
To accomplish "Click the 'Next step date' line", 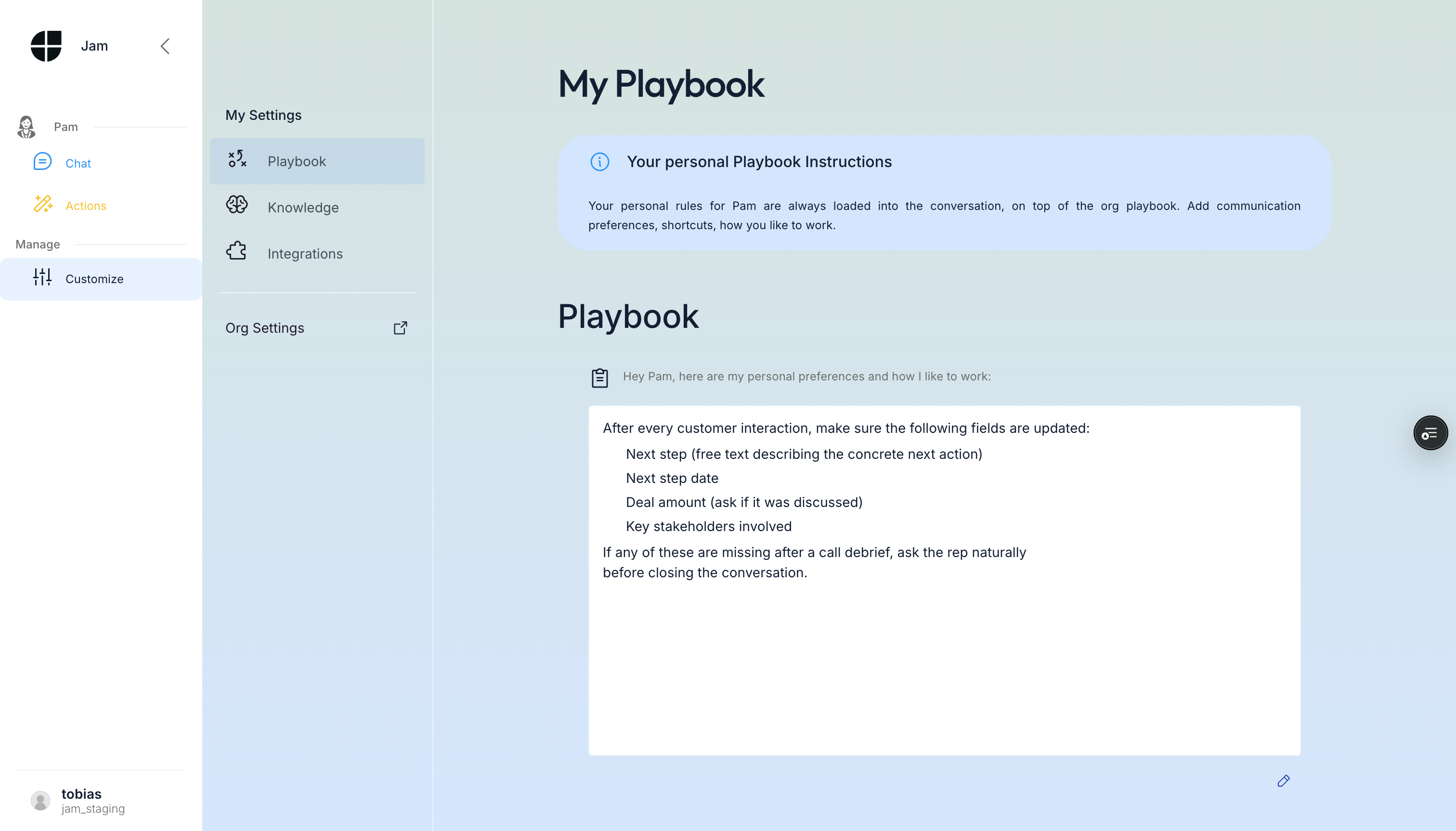I will point(672,478).
